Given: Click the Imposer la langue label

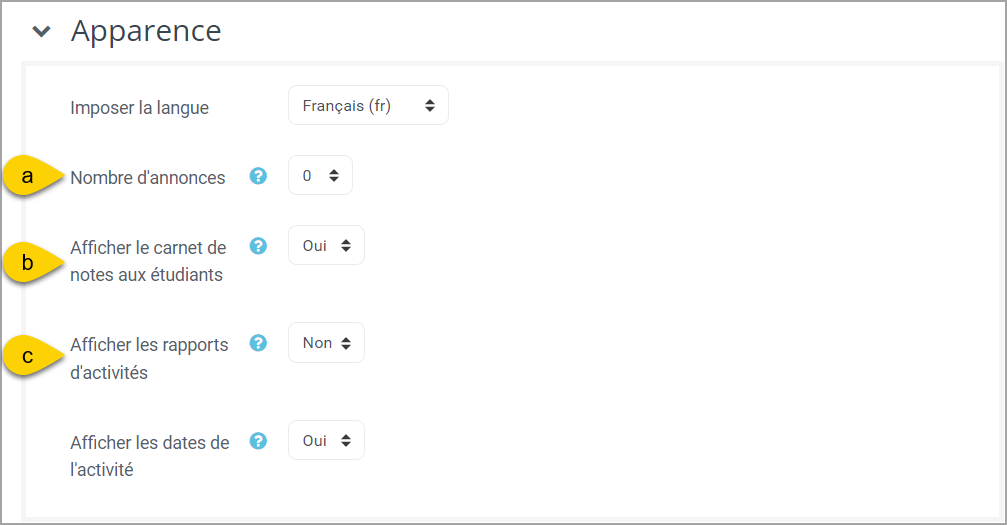Looking at the screenshot, I should pyautogui.click(x=139, y=108).
